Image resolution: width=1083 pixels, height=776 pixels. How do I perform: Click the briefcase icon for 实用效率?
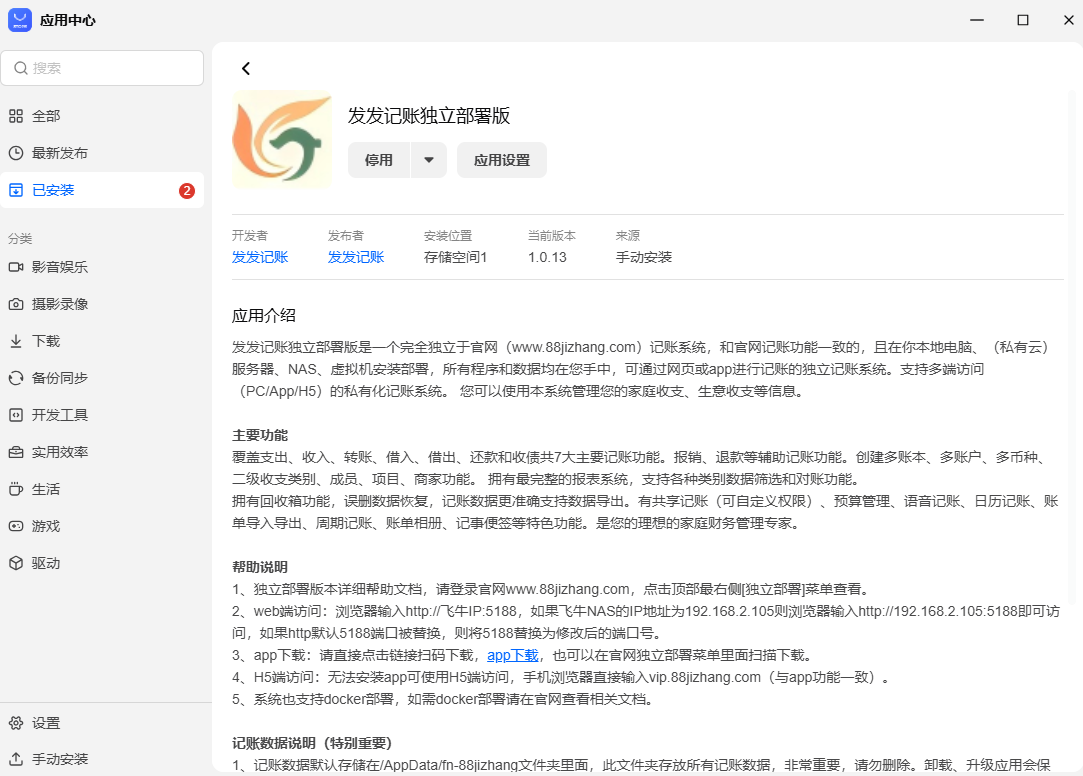click(16, 452)
